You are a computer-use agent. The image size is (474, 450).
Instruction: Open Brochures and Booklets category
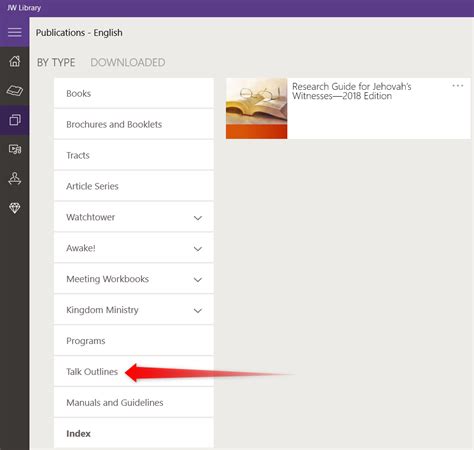tap(134, 124)
